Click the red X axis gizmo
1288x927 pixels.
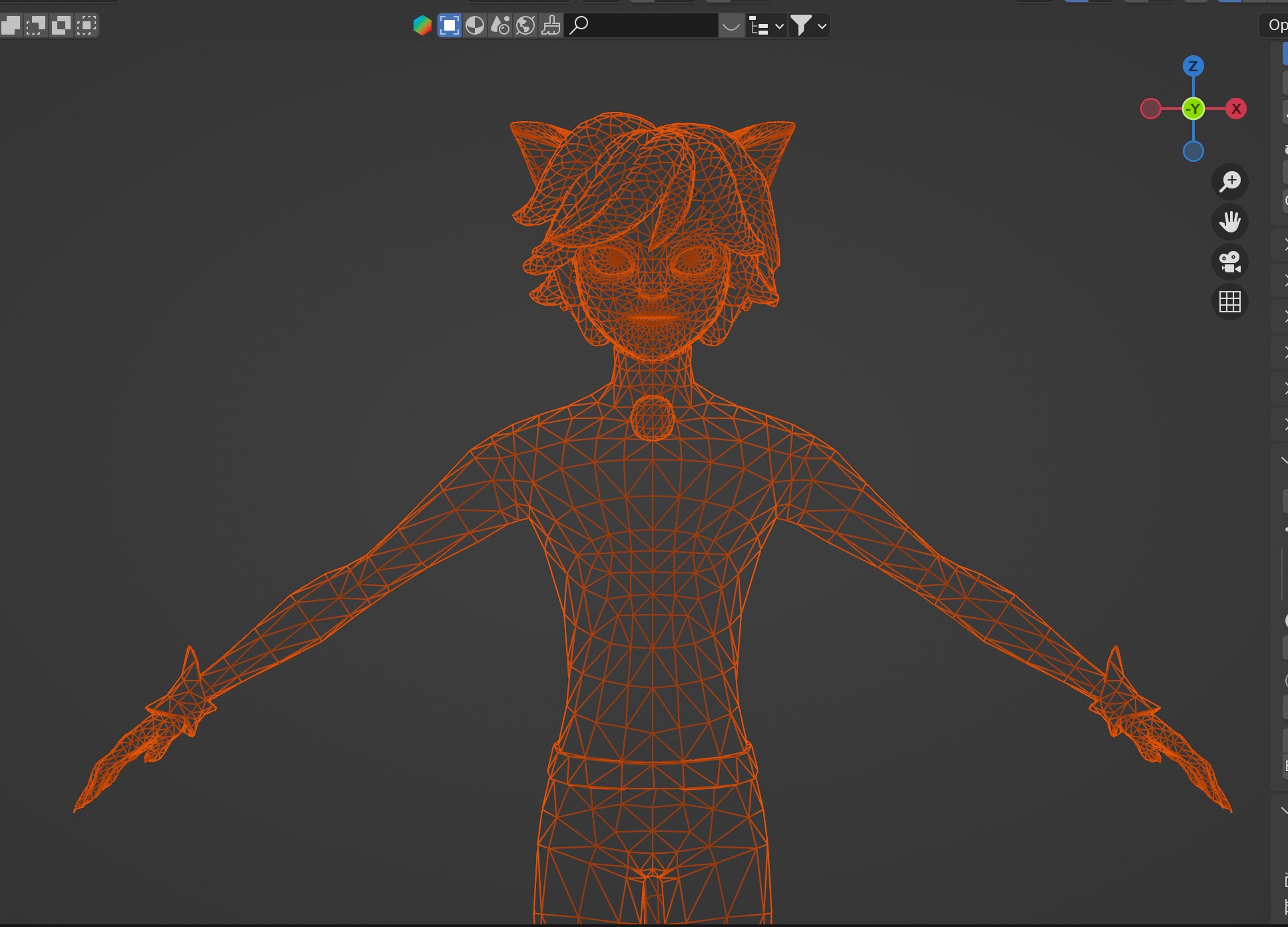1236,109
